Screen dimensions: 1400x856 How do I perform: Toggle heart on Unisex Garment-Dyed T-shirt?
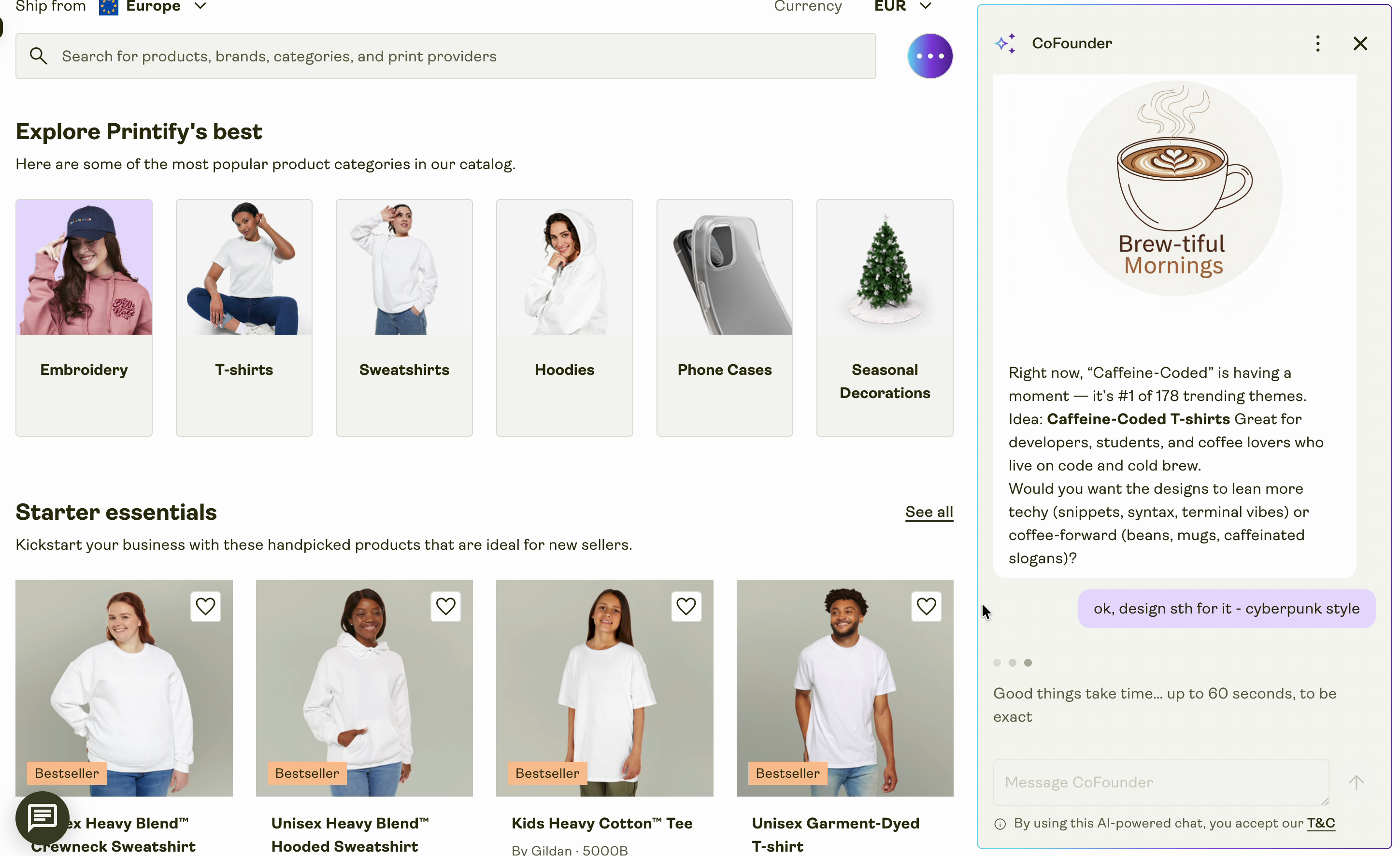926,606
